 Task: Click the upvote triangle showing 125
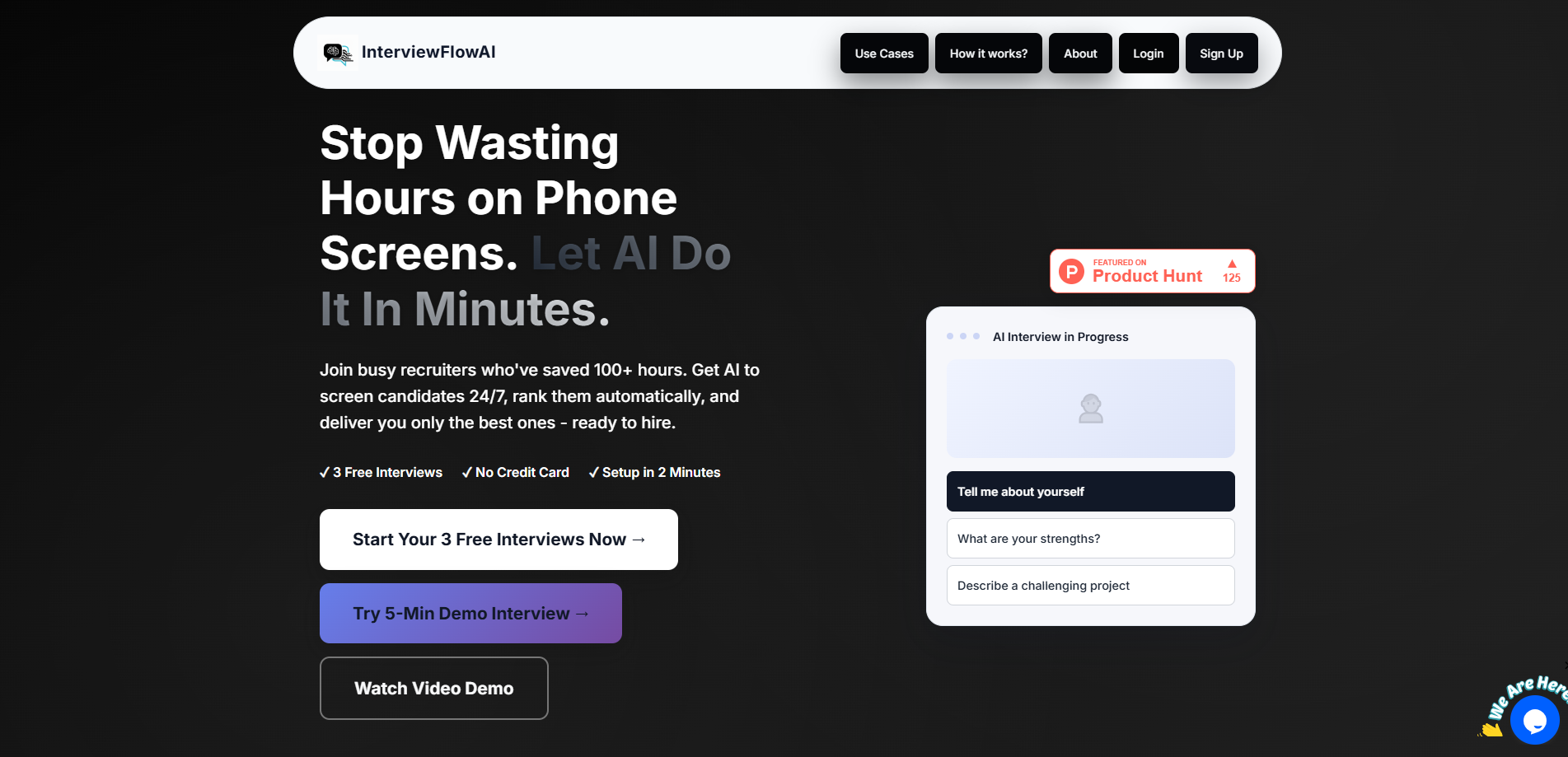1232,270
